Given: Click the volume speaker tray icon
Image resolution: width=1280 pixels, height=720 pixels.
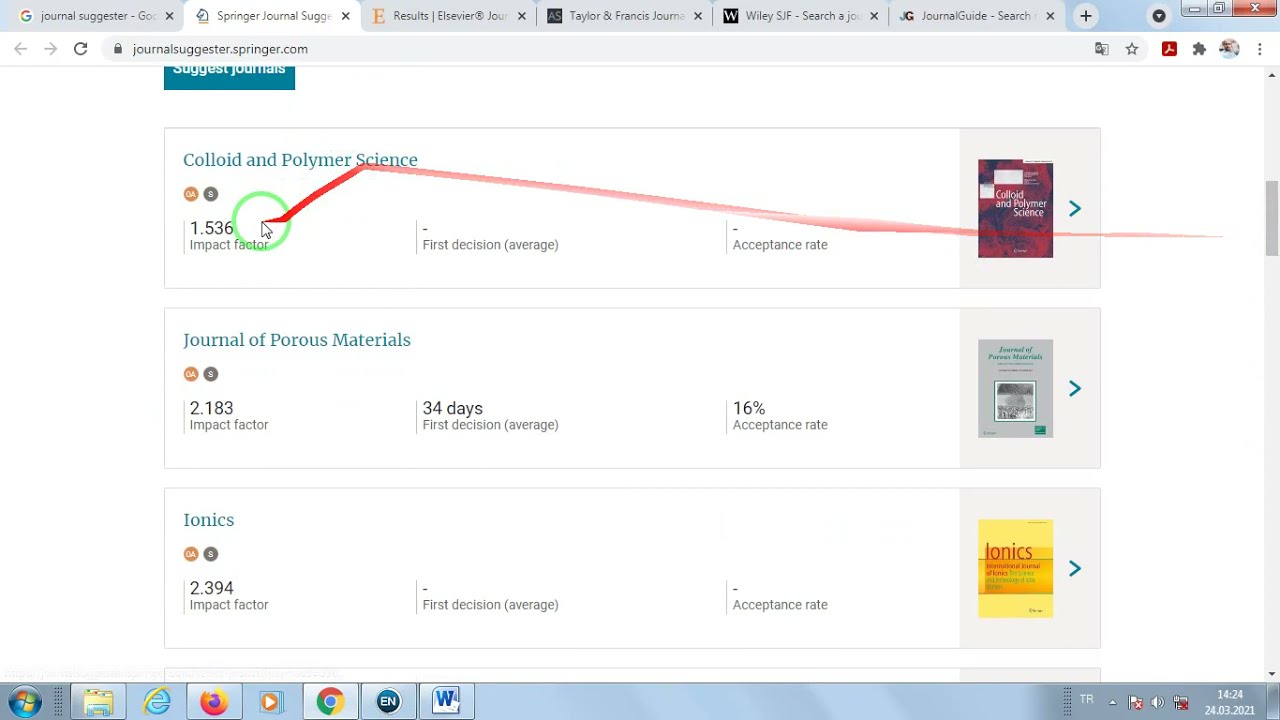Looking at the screenshot, I should pyautogui.click(x=1157, y=702).
